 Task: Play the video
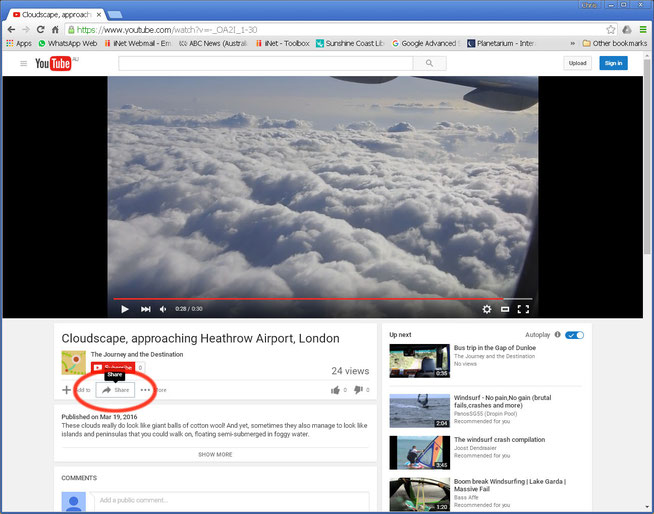[124, 309]
